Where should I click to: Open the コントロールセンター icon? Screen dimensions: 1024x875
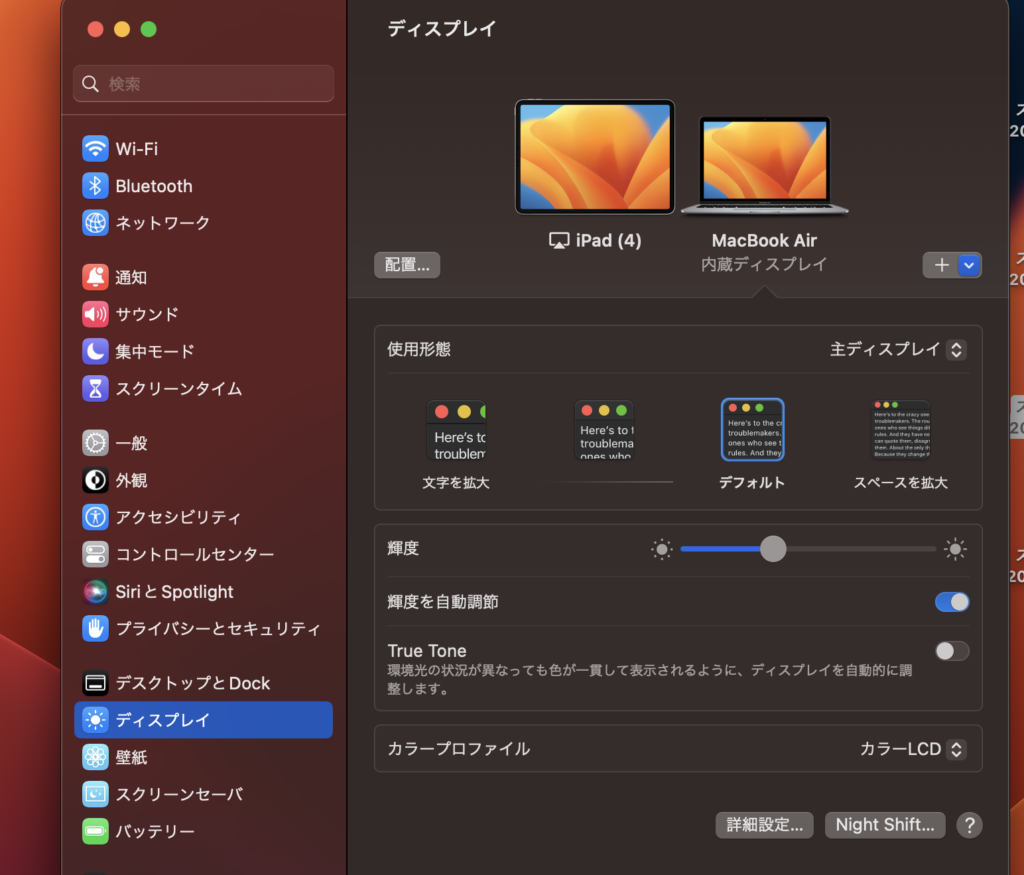(x=95, y=554)
